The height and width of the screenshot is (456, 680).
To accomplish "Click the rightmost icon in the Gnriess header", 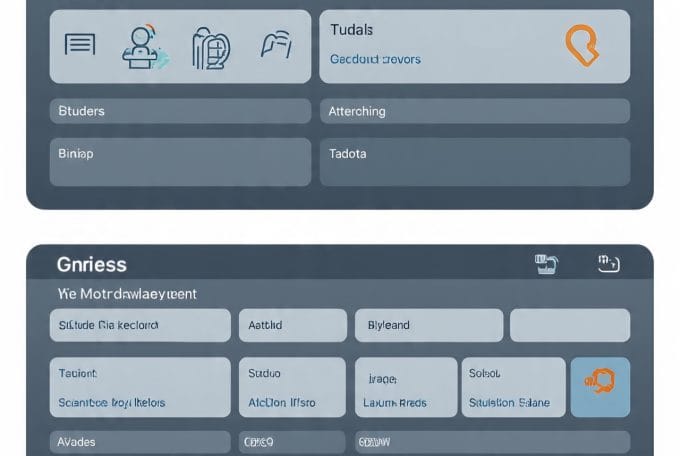I will click(608, 264).
